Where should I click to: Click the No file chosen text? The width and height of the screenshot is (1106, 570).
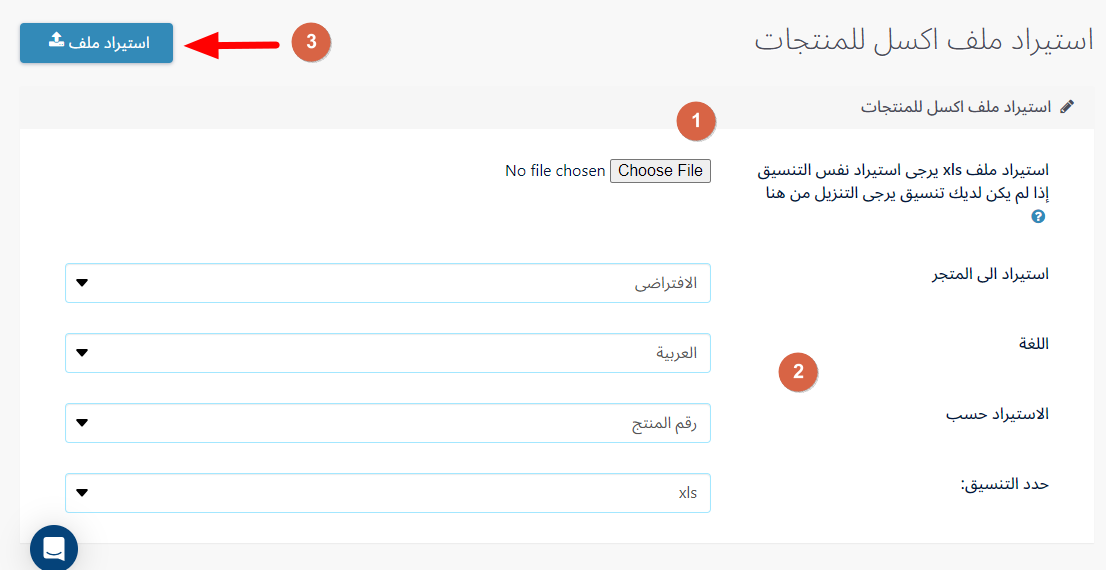point(555,171)
